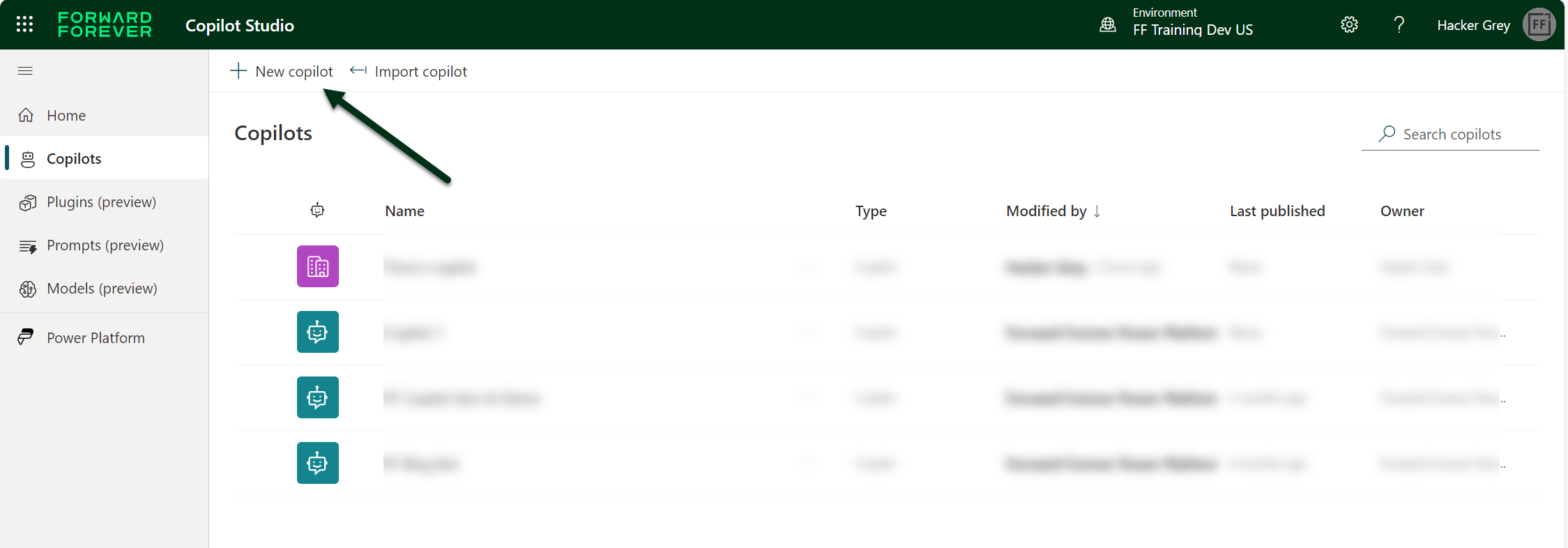Image resolution: width=1568 pixels, height=548 pixels.
Task: Collapse the left navigation hamburger menu
Action: click(25, 70)
